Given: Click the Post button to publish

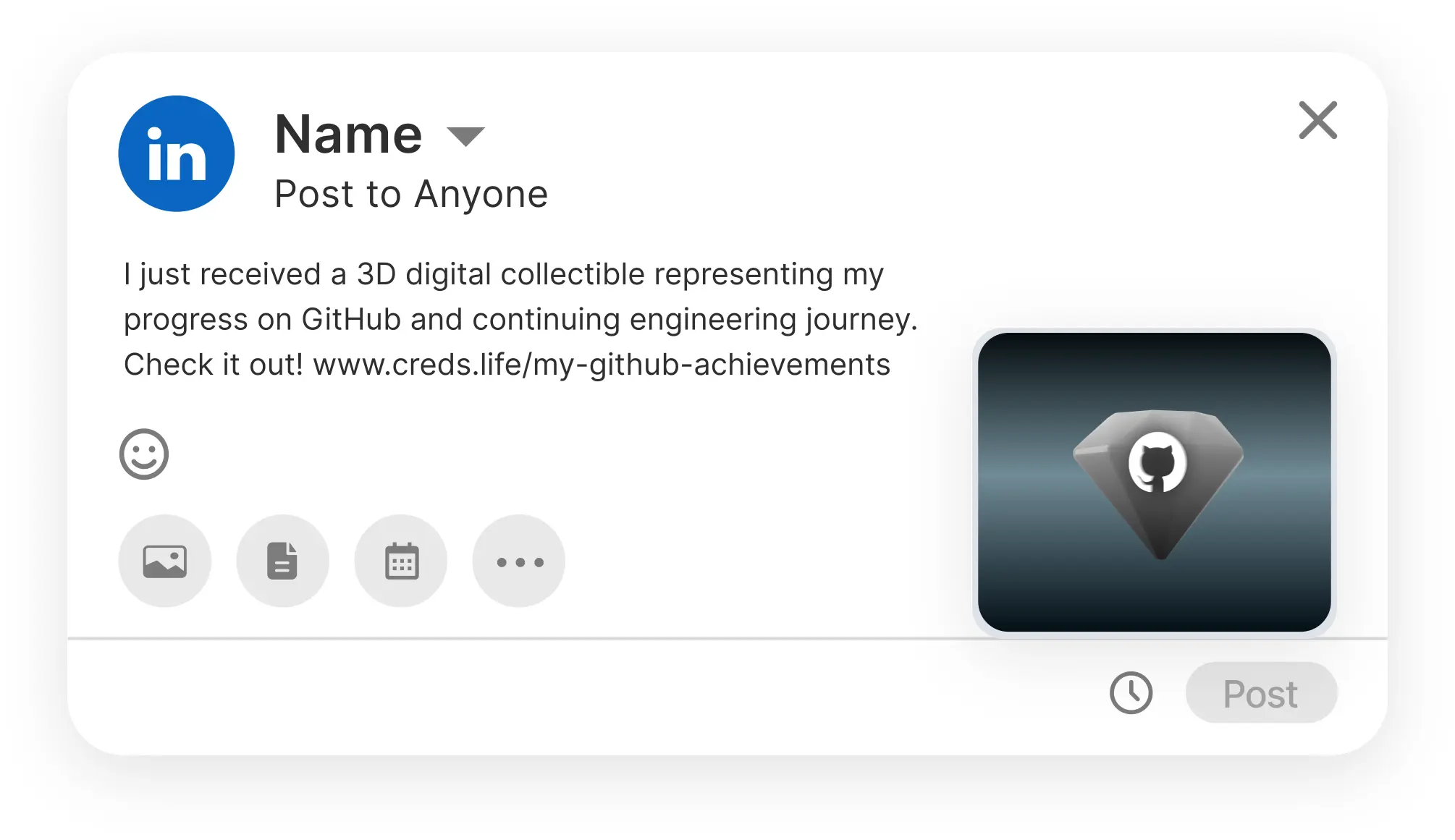Looking at the screenshot, I should click(1260, 693).
